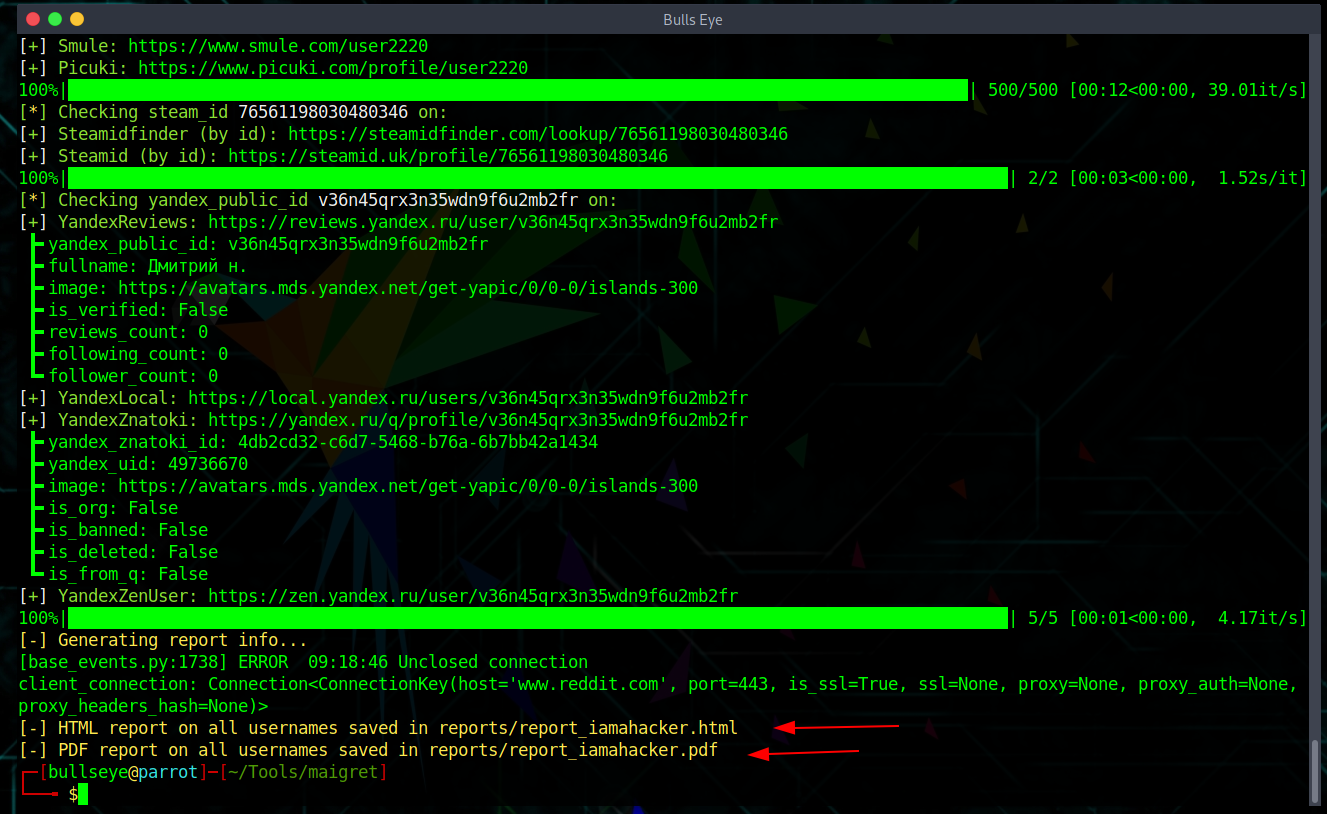Click the green maximize window button
Viewport: 1327px width, 814px height.
click(x=55, y=19)
